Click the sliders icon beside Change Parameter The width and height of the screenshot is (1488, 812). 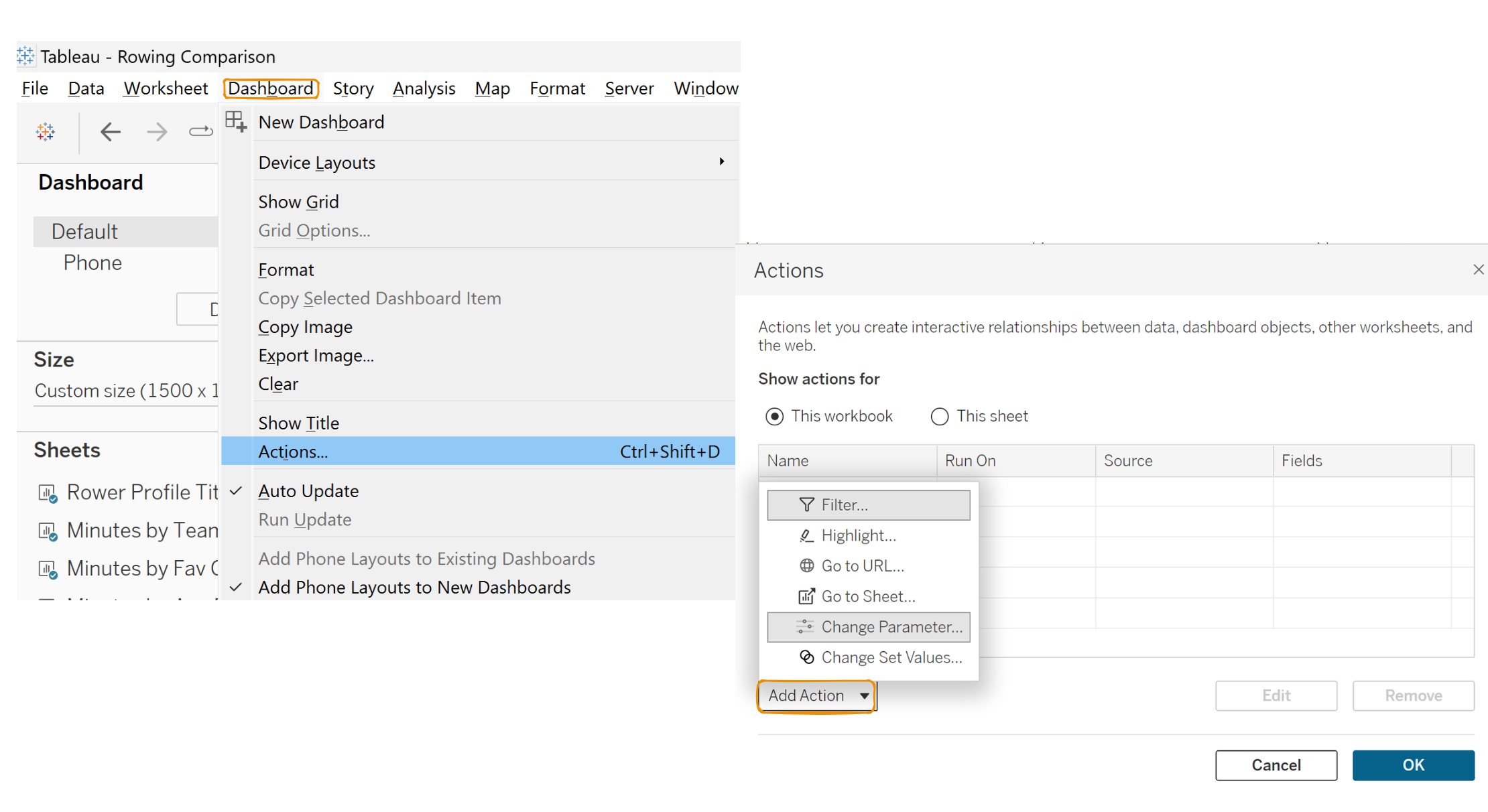pyautogui.click(x=805, y=626)
